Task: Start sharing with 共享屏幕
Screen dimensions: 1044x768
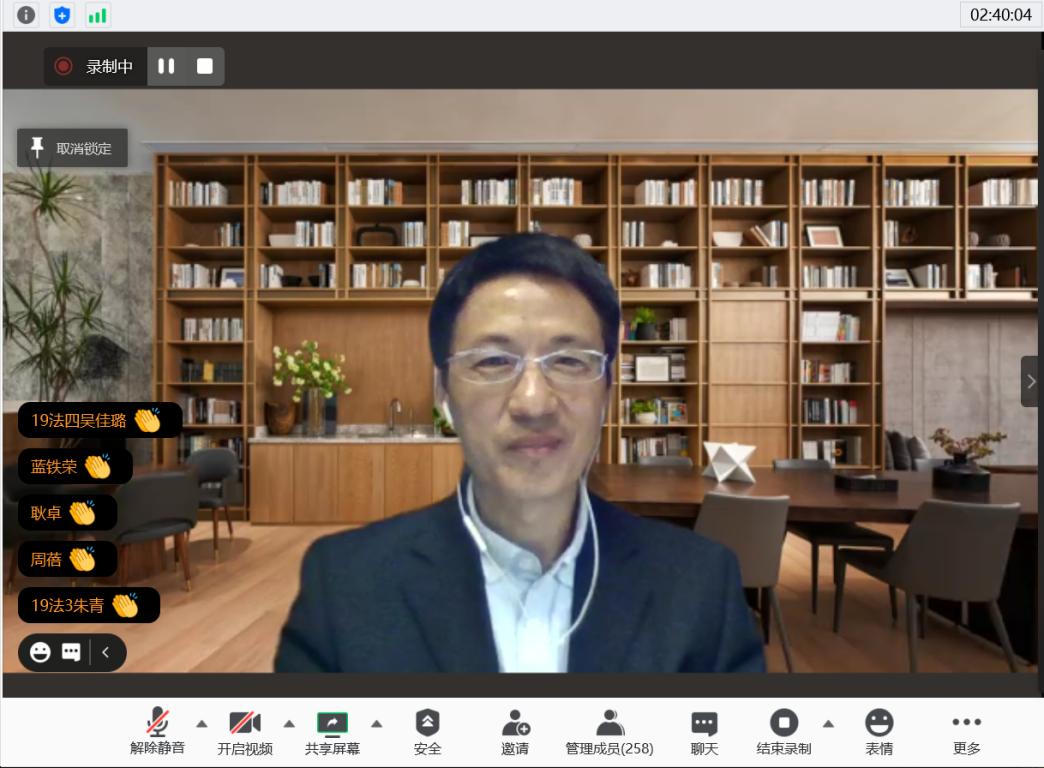Action: 332,731
